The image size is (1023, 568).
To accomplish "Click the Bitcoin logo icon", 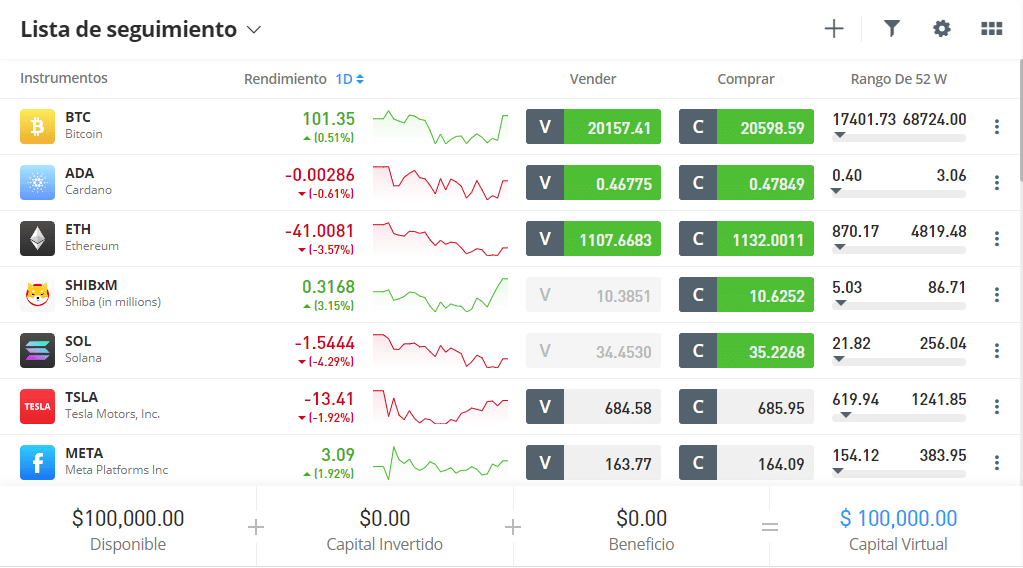I will point(37,127).
